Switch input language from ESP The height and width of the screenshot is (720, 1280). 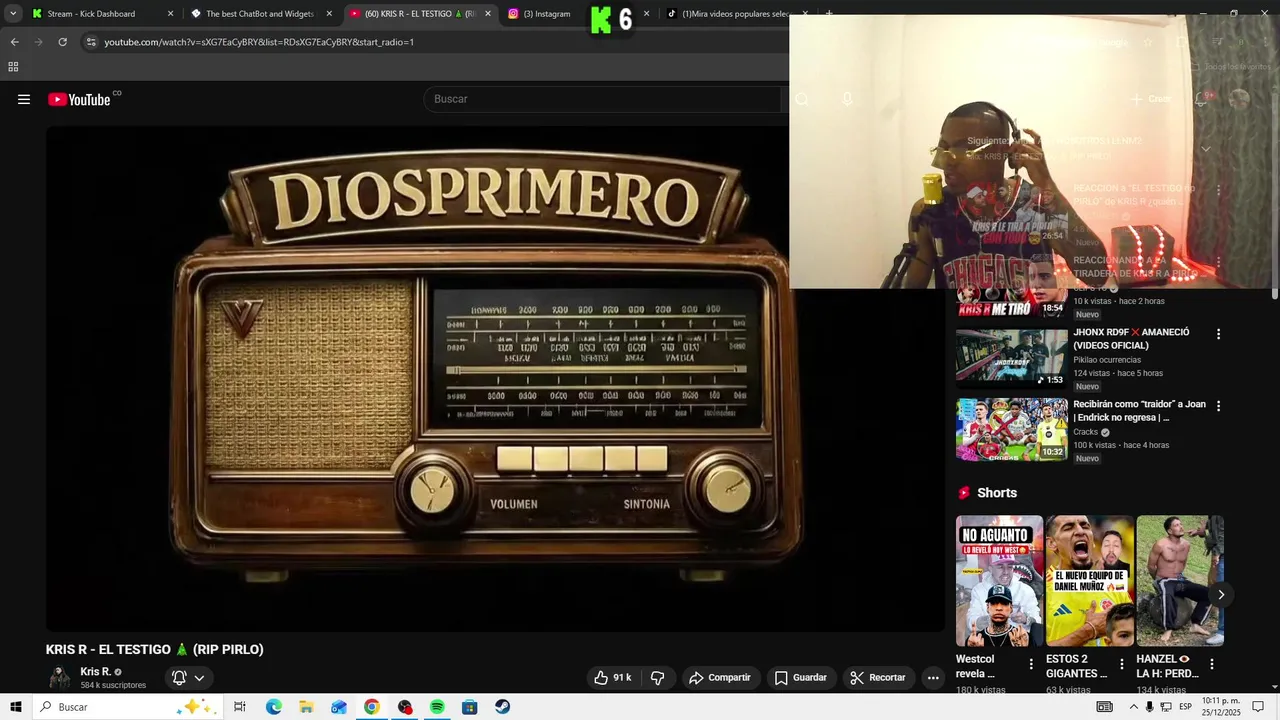1185,707
